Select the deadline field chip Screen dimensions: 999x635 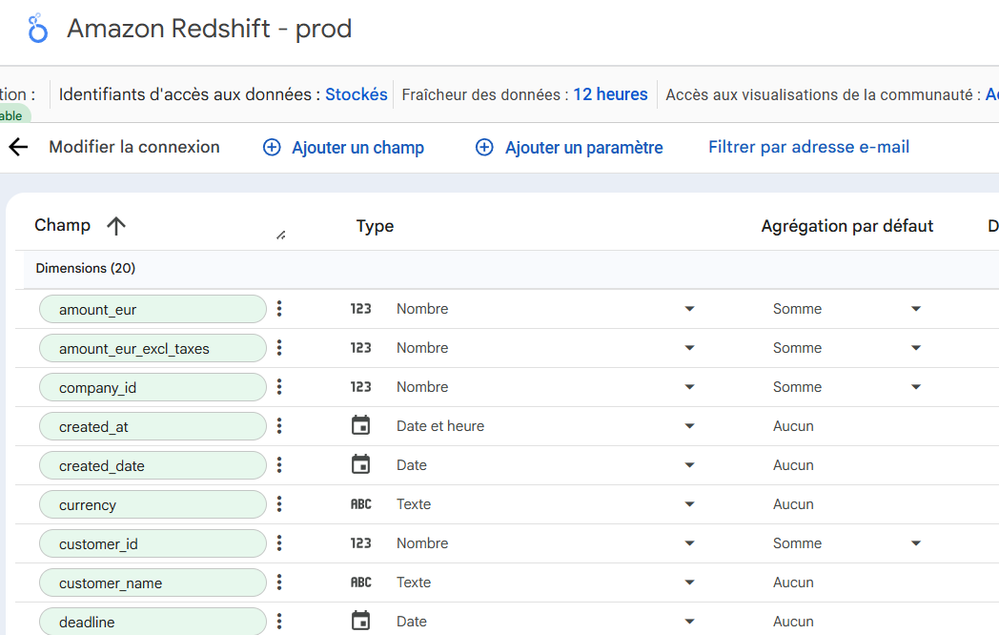(152, 621)
